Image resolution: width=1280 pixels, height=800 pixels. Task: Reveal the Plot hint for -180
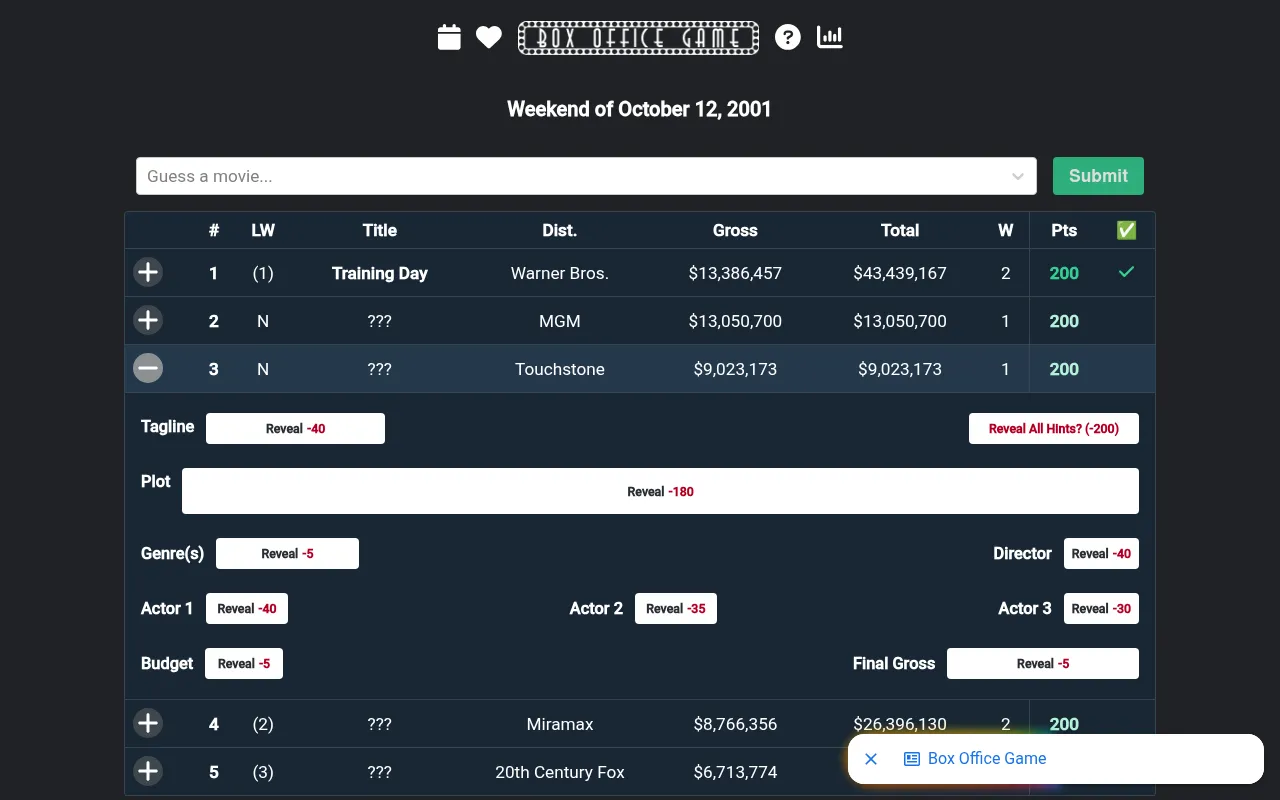[x=660, y=491]
